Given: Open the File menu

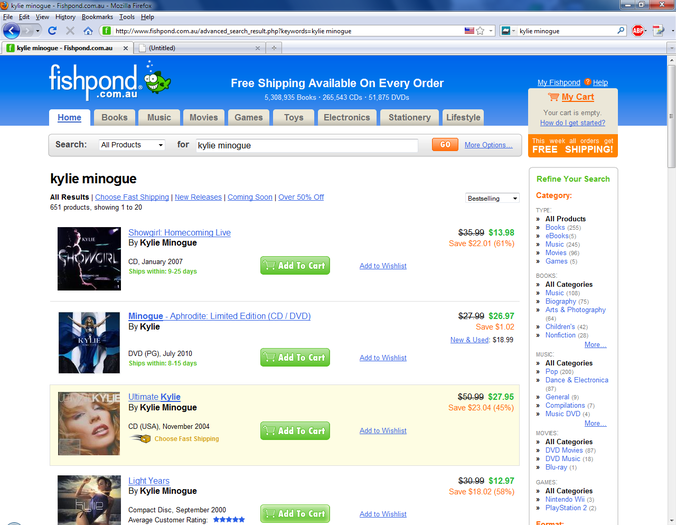Looking at the screenshot, I should point(8,17).
